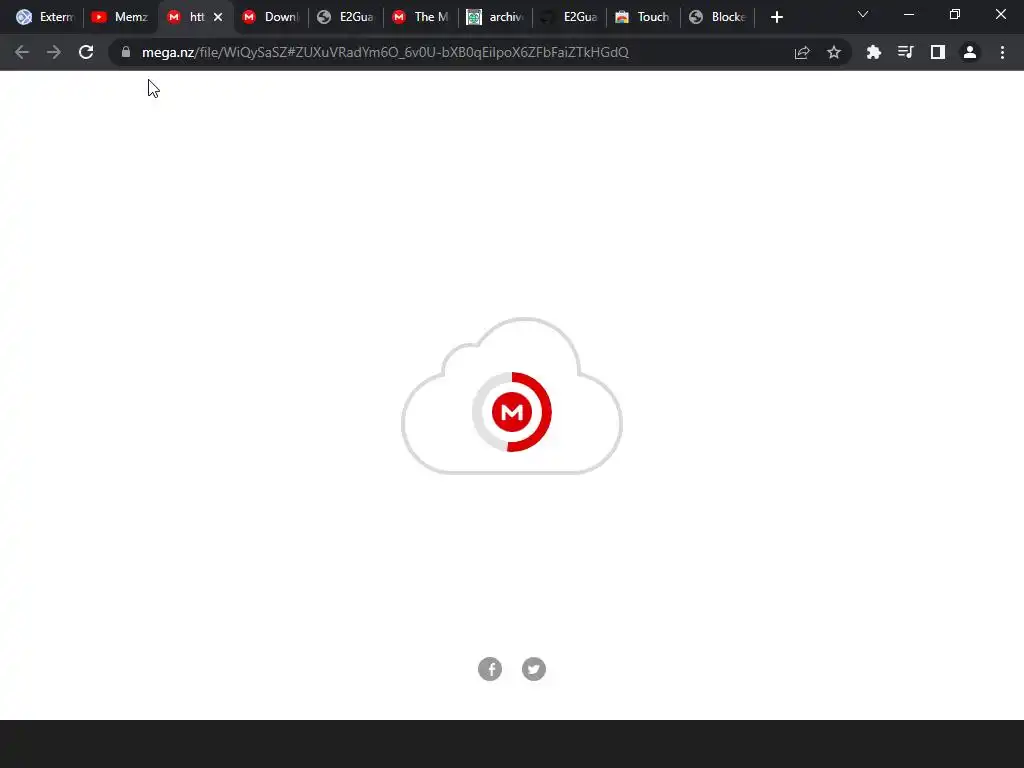View site info via lock icon
The width and height of the screenshot is (1024, 768).
click(126, 52)
